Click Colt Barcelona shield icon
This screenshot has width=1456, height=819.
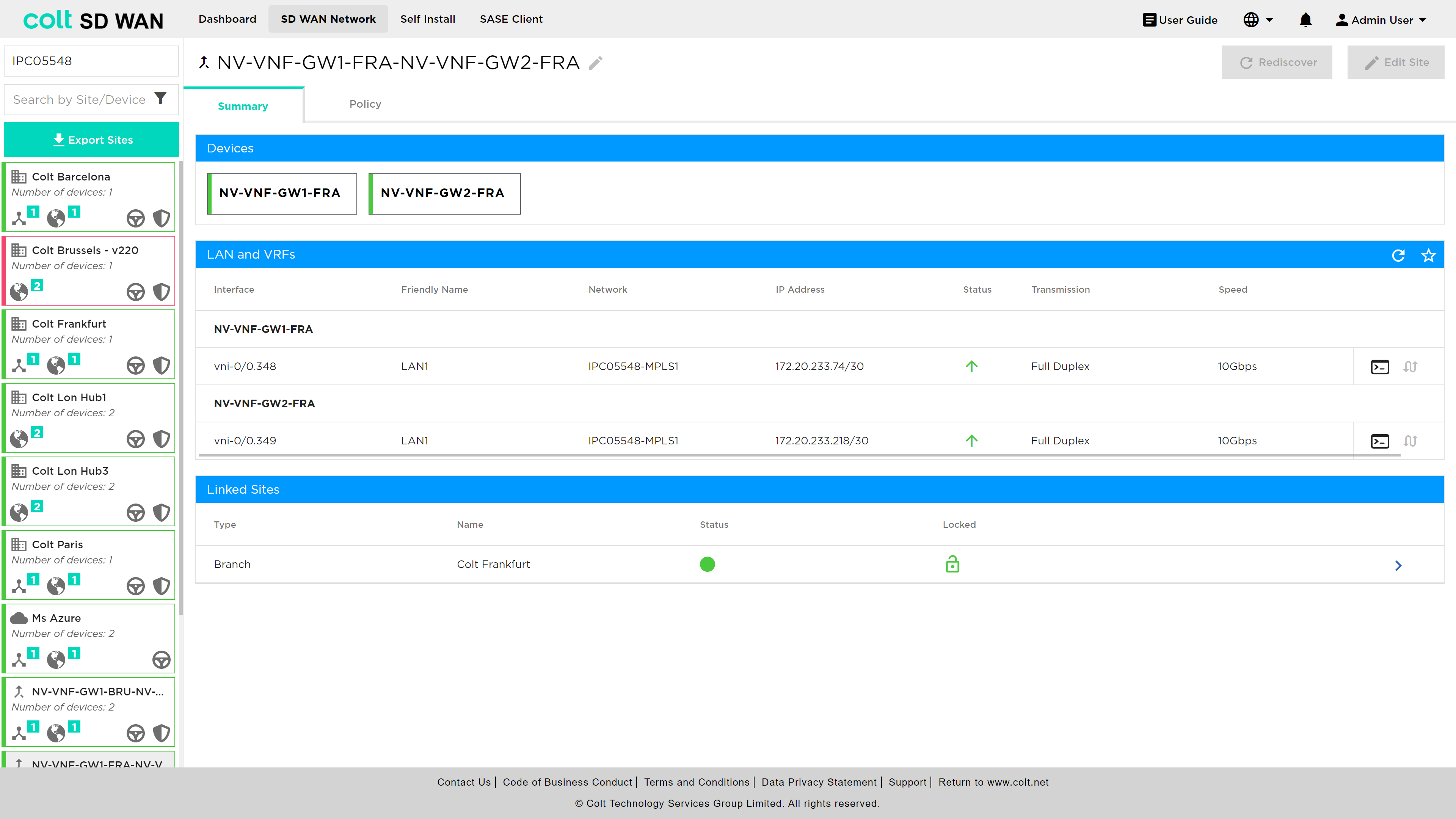click(162, 218)
